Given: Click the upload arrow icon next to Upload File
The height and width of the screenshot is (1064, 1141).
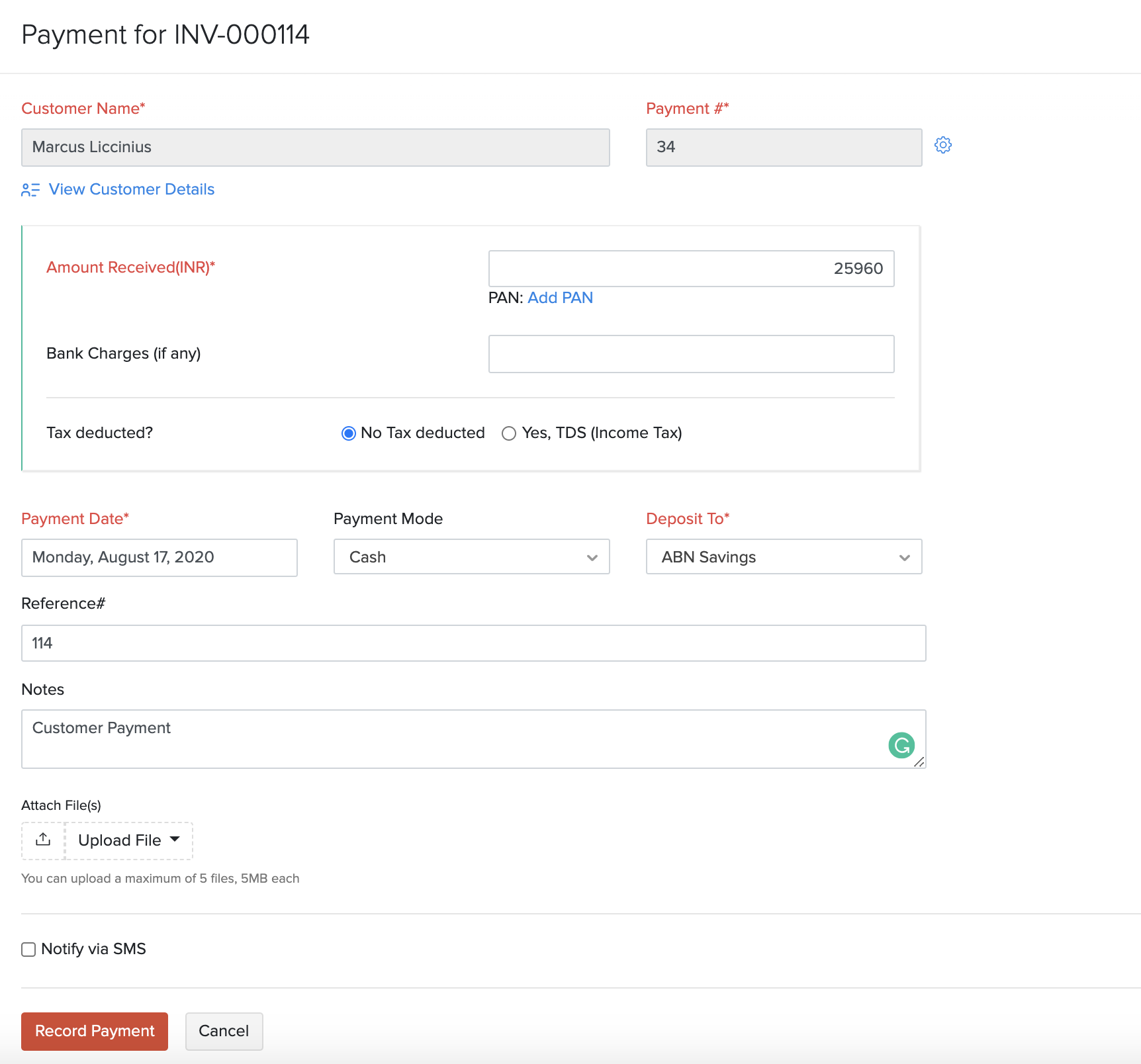Looking at the screenshot, I should (x=42, y=840).
